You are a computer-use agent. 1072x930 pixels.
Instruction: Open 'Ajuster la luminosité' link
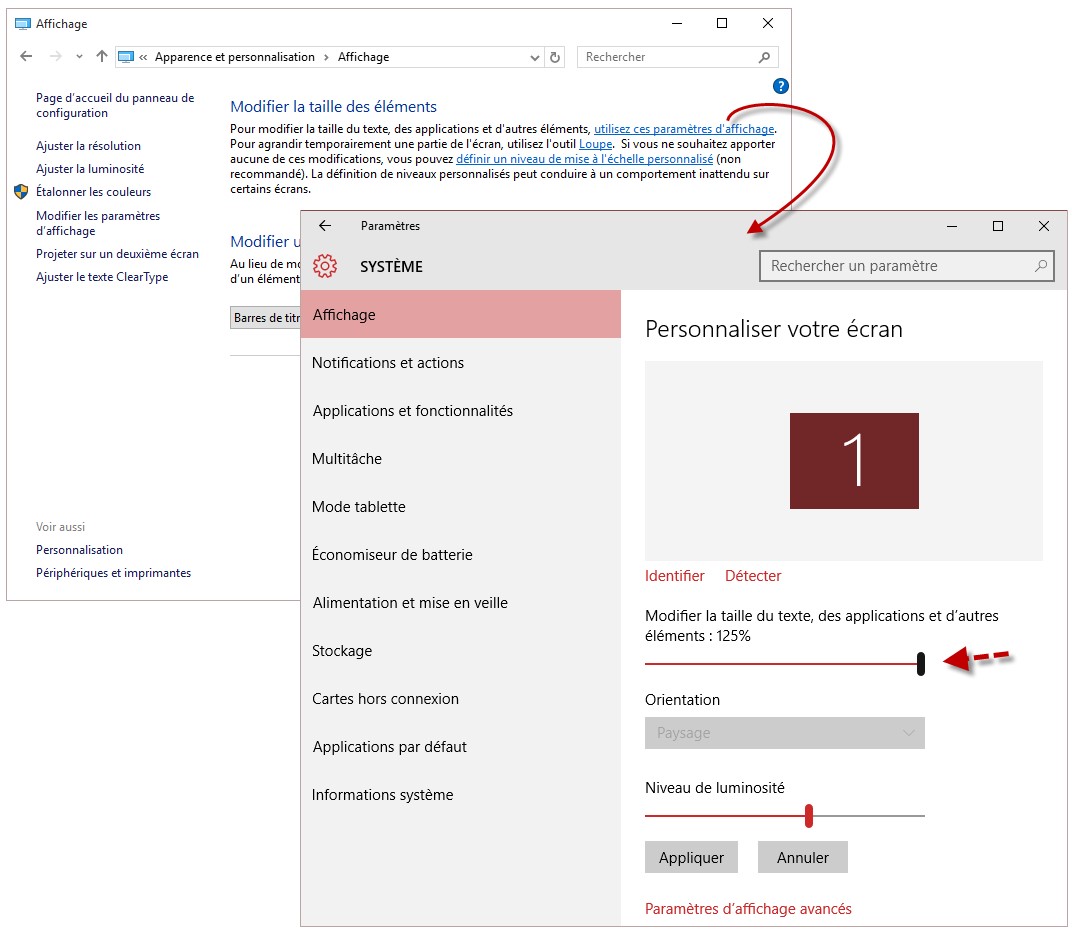tap(90, 169)
